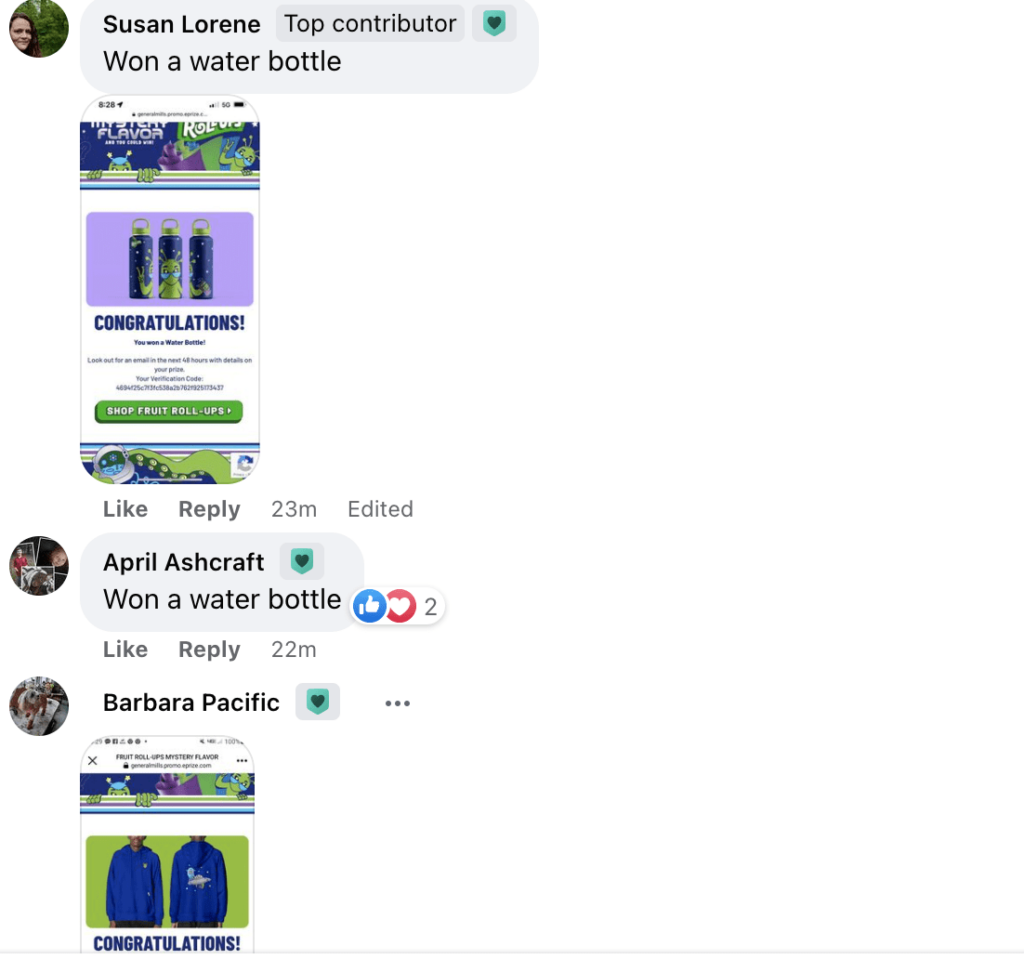1024x959 pixels.
Task: Click the heart reaction on April's comment
Action: (400, 606)
